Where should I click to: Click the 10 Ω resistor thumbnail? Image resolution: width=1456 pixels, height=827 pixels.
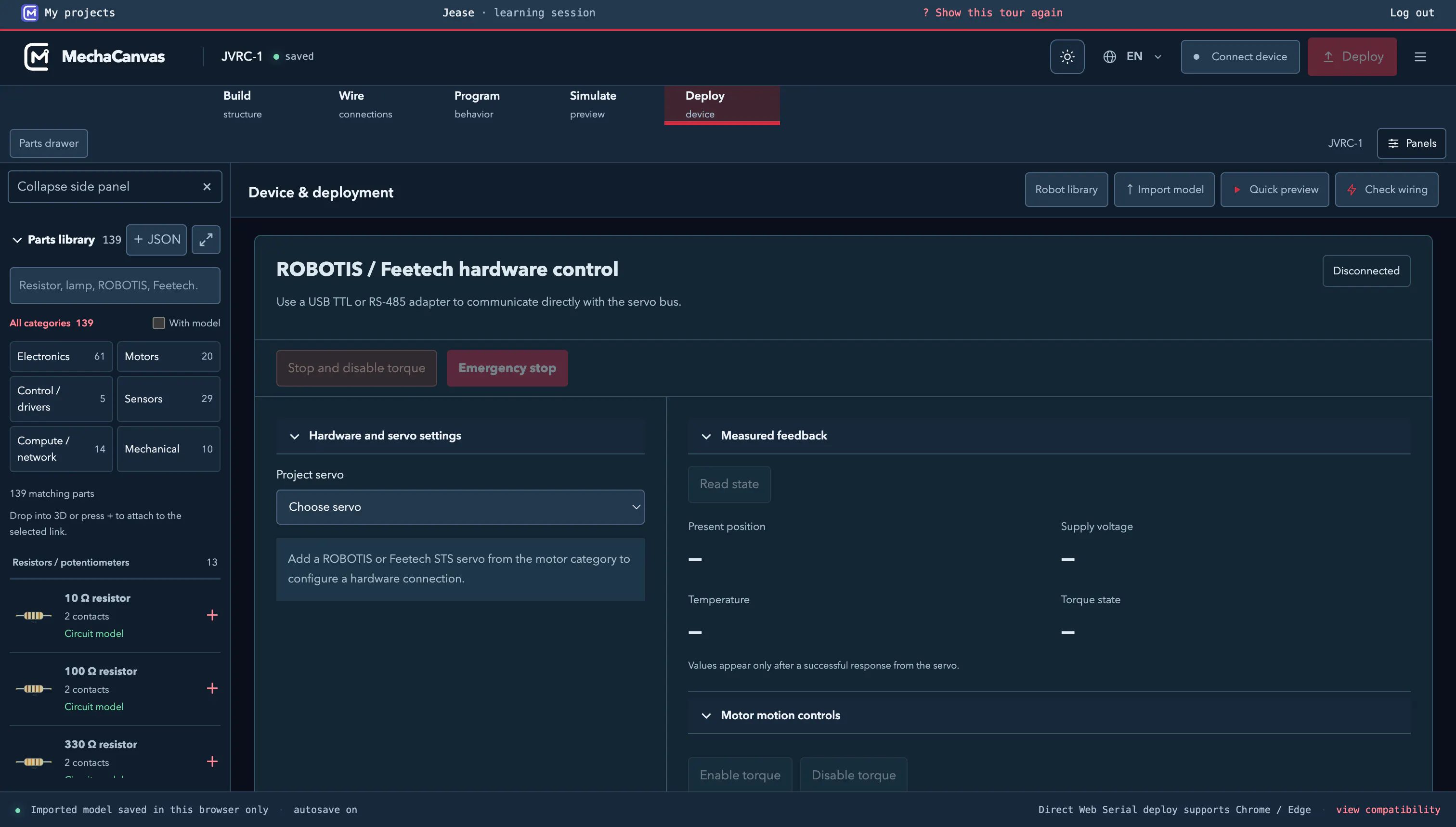pyautogui.click(x=34, y=616)
